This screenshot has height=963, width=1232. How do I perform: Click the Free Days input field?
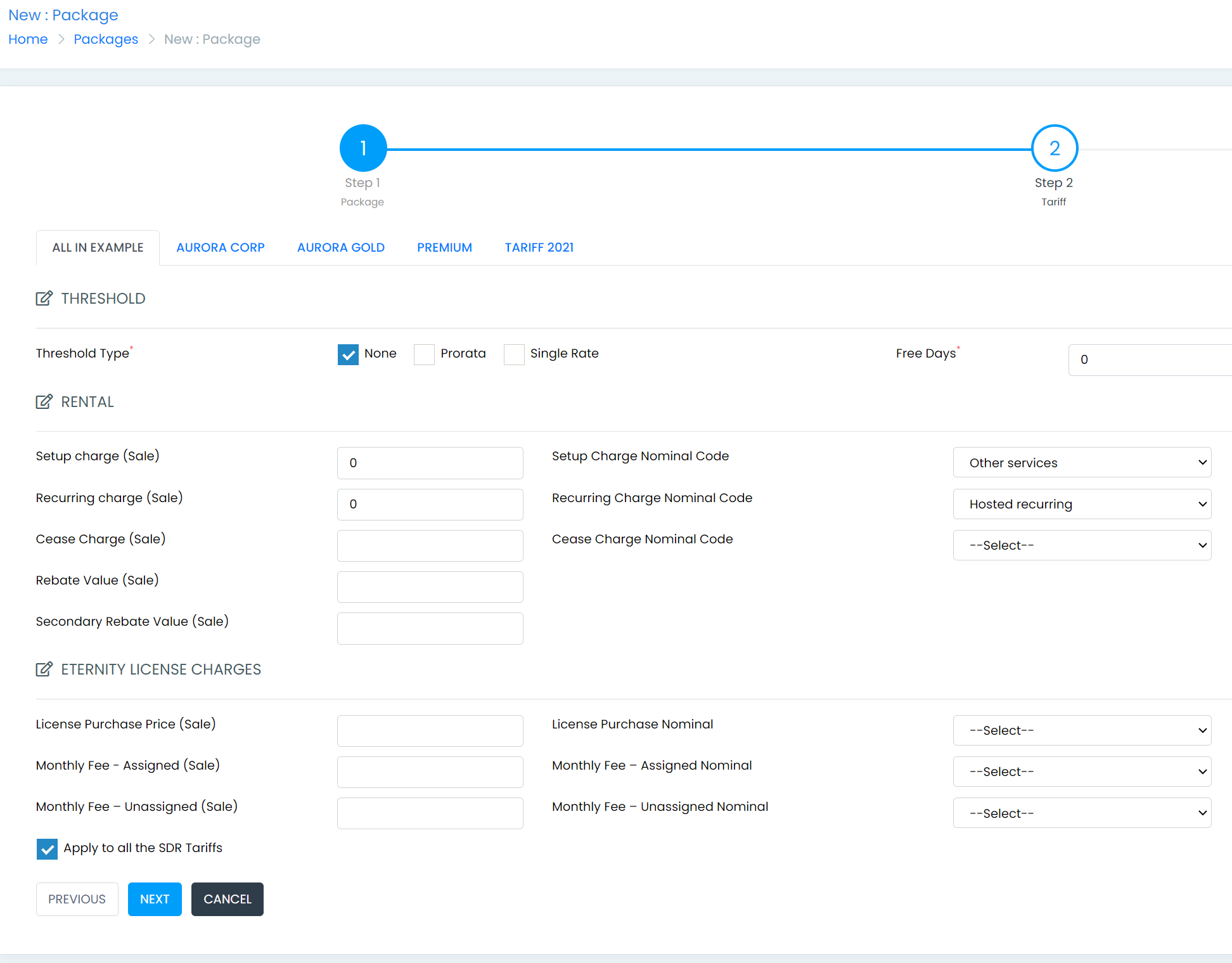(x=1150, y=359)
